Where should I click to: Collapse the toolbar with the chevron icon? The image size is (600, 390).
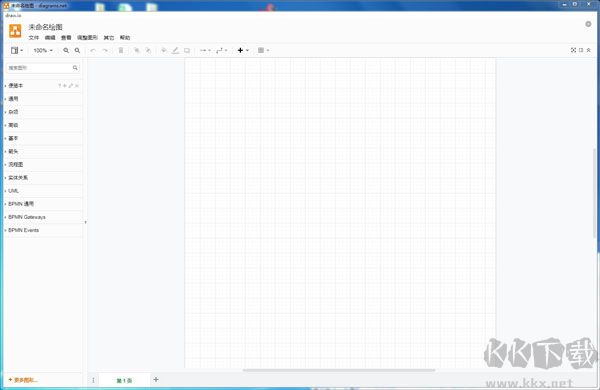589,50
